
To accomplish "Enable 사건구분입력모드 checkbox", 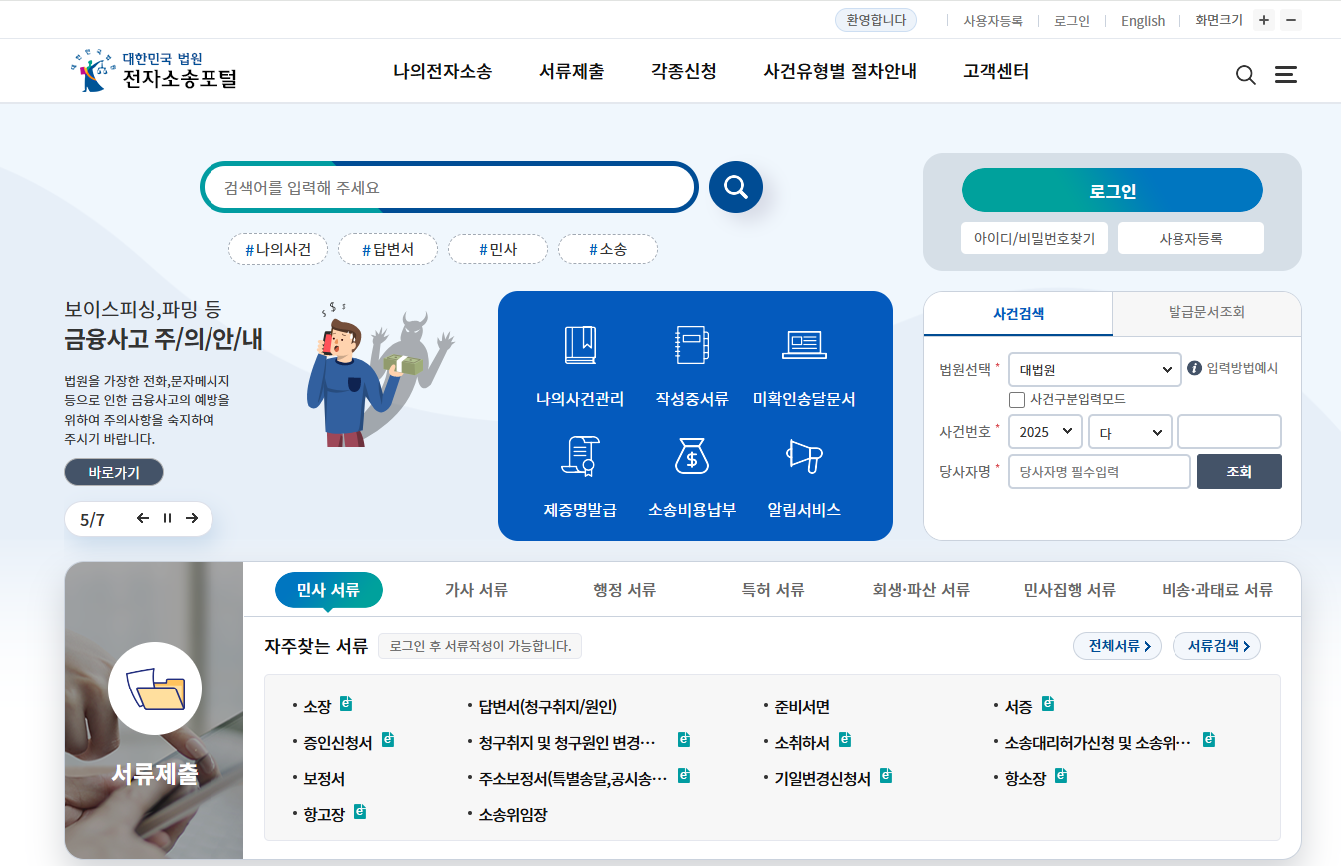I will coord(1016,399).
